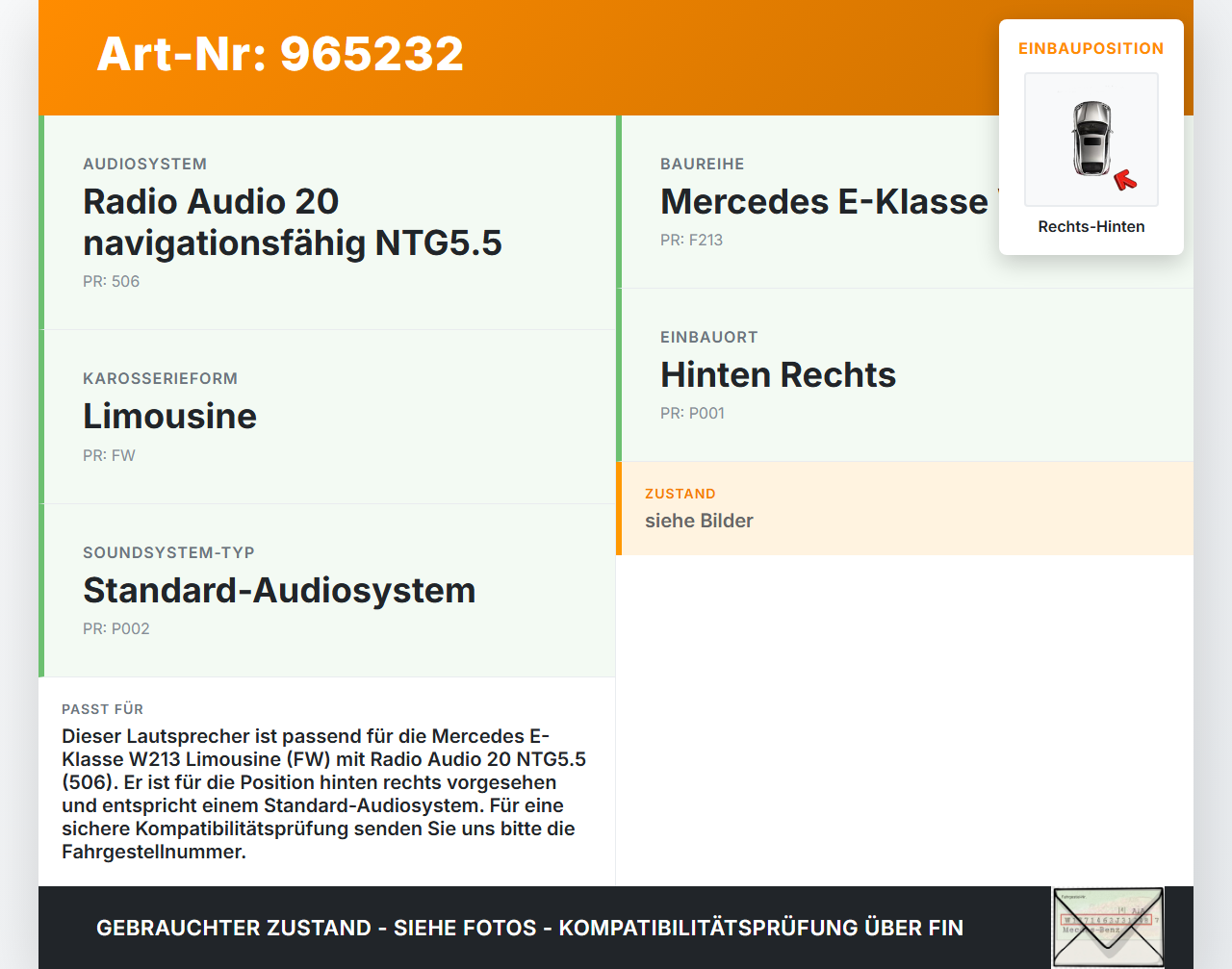Click the PR: F213 code text
Viewport: 1232px width, 969px height.
[x=691, y=240]
